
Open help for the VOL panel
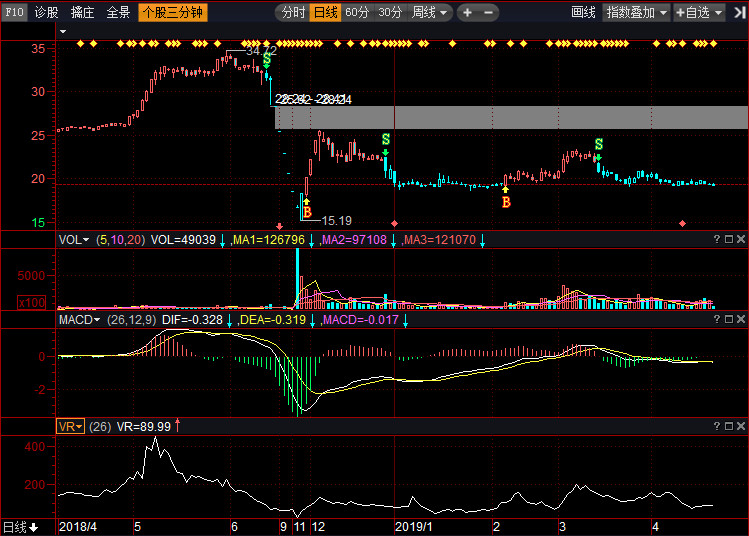[x=717, y=239]
